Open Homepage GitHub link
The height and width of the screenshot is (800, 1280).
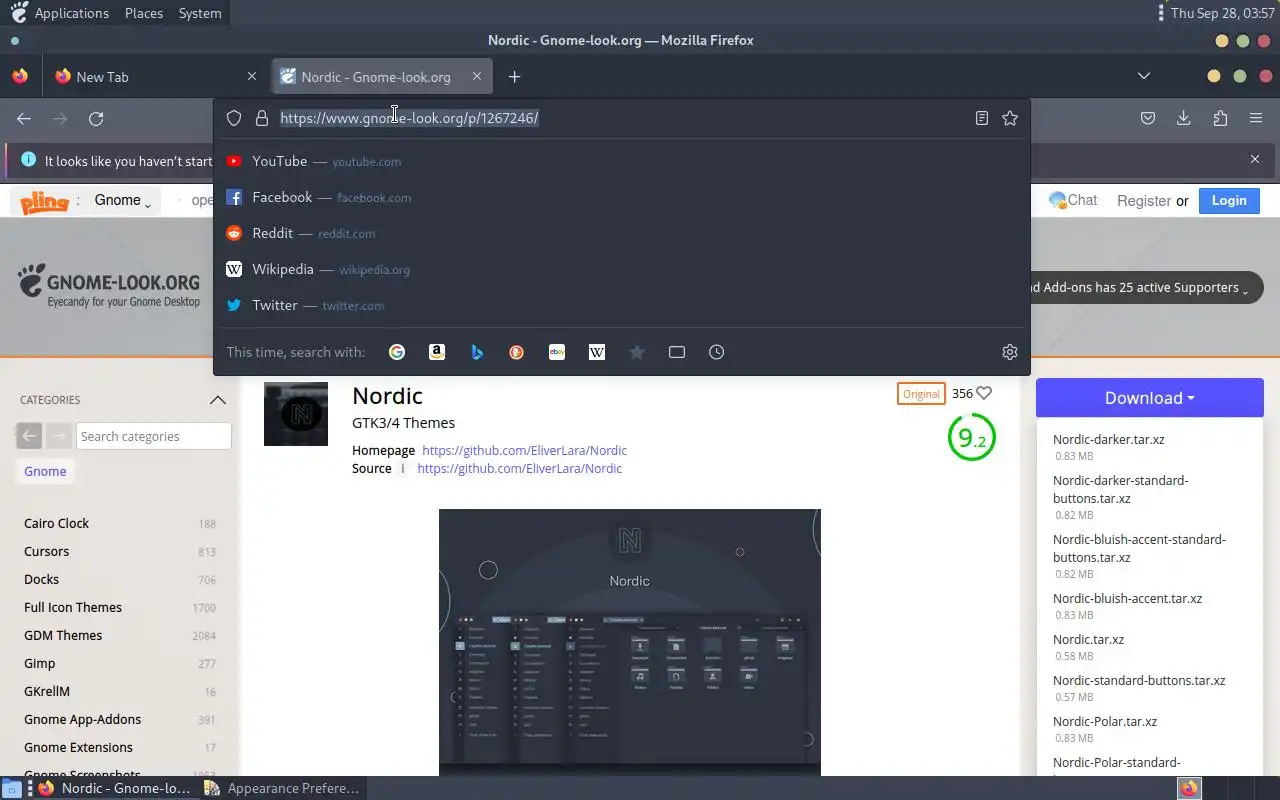(x=524, y=450)
